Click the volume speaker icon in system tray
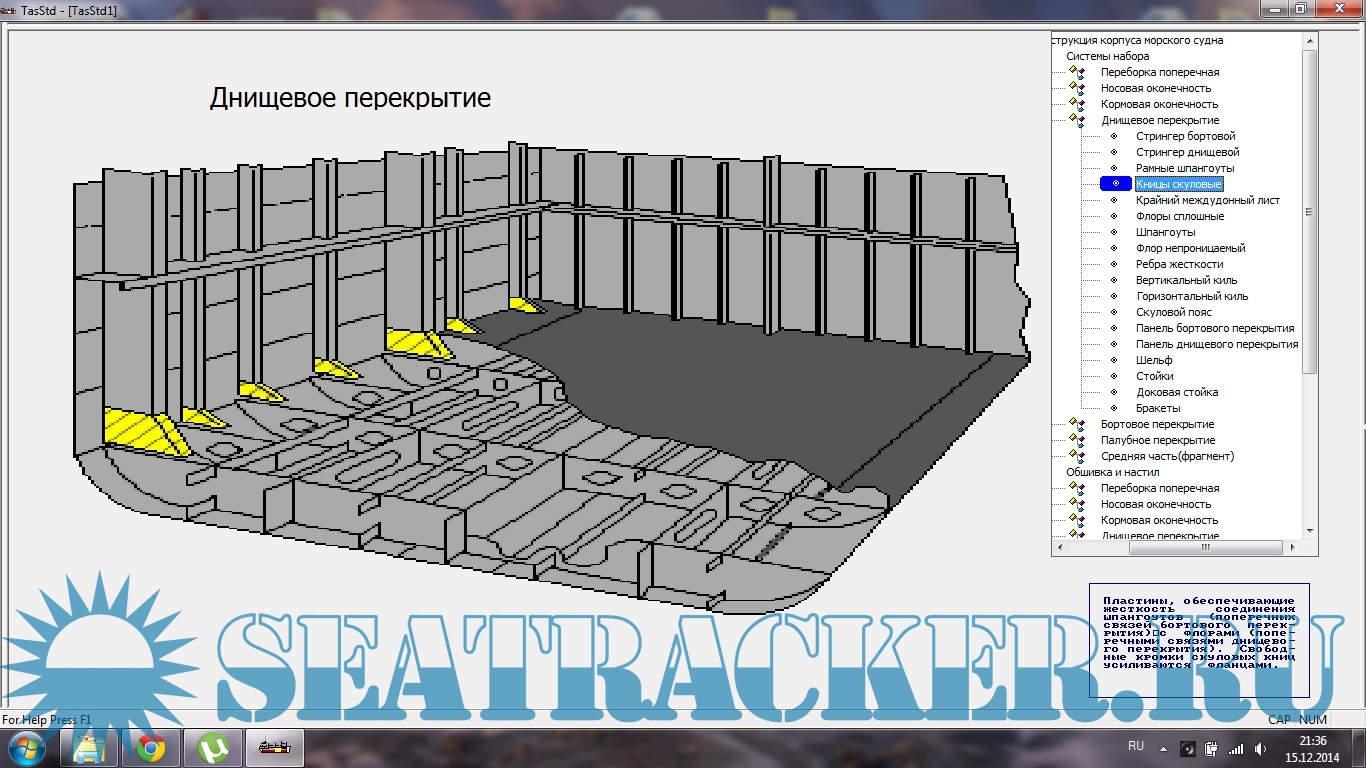 click(1261, 748)
